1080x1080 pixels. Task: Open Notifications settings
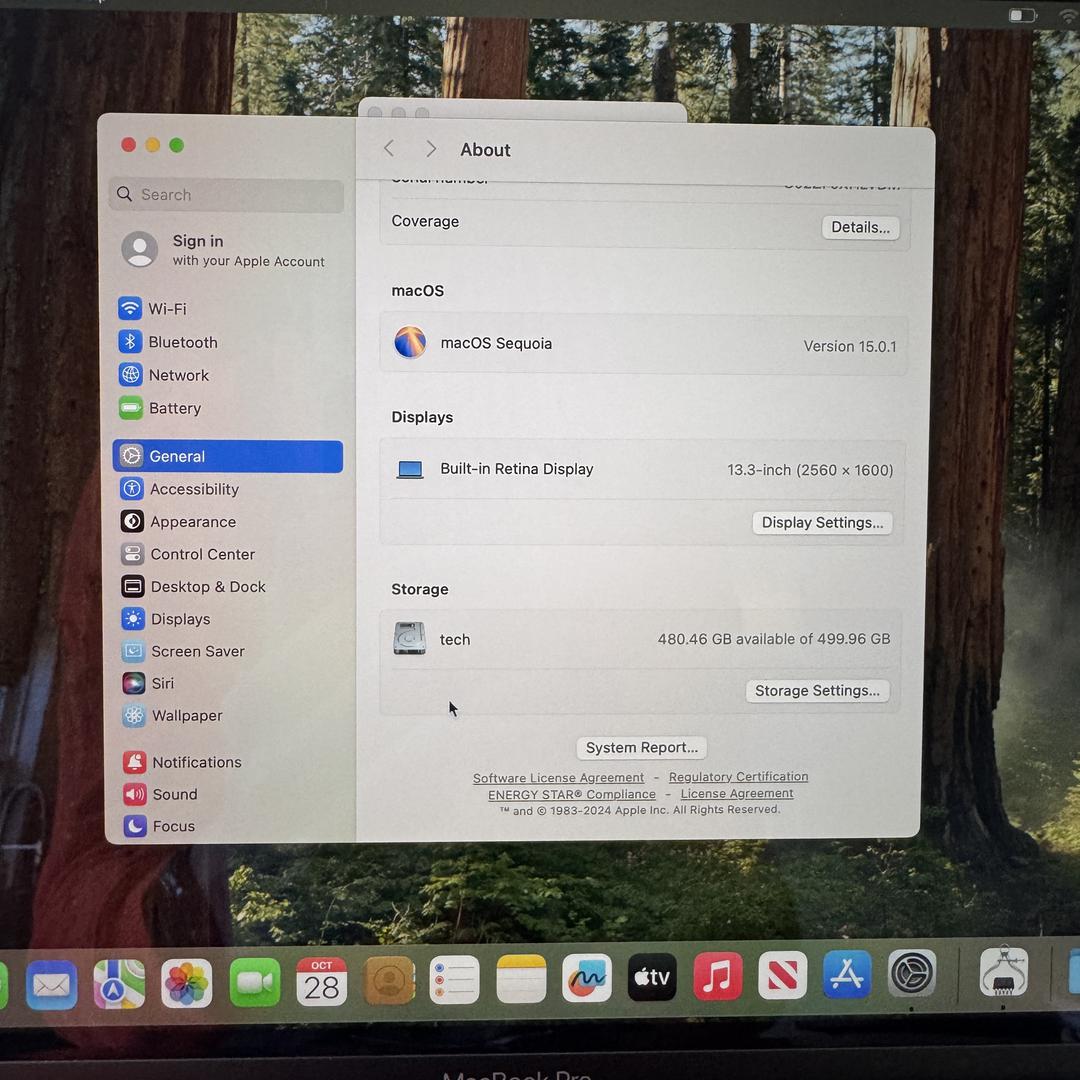point(183,762)
